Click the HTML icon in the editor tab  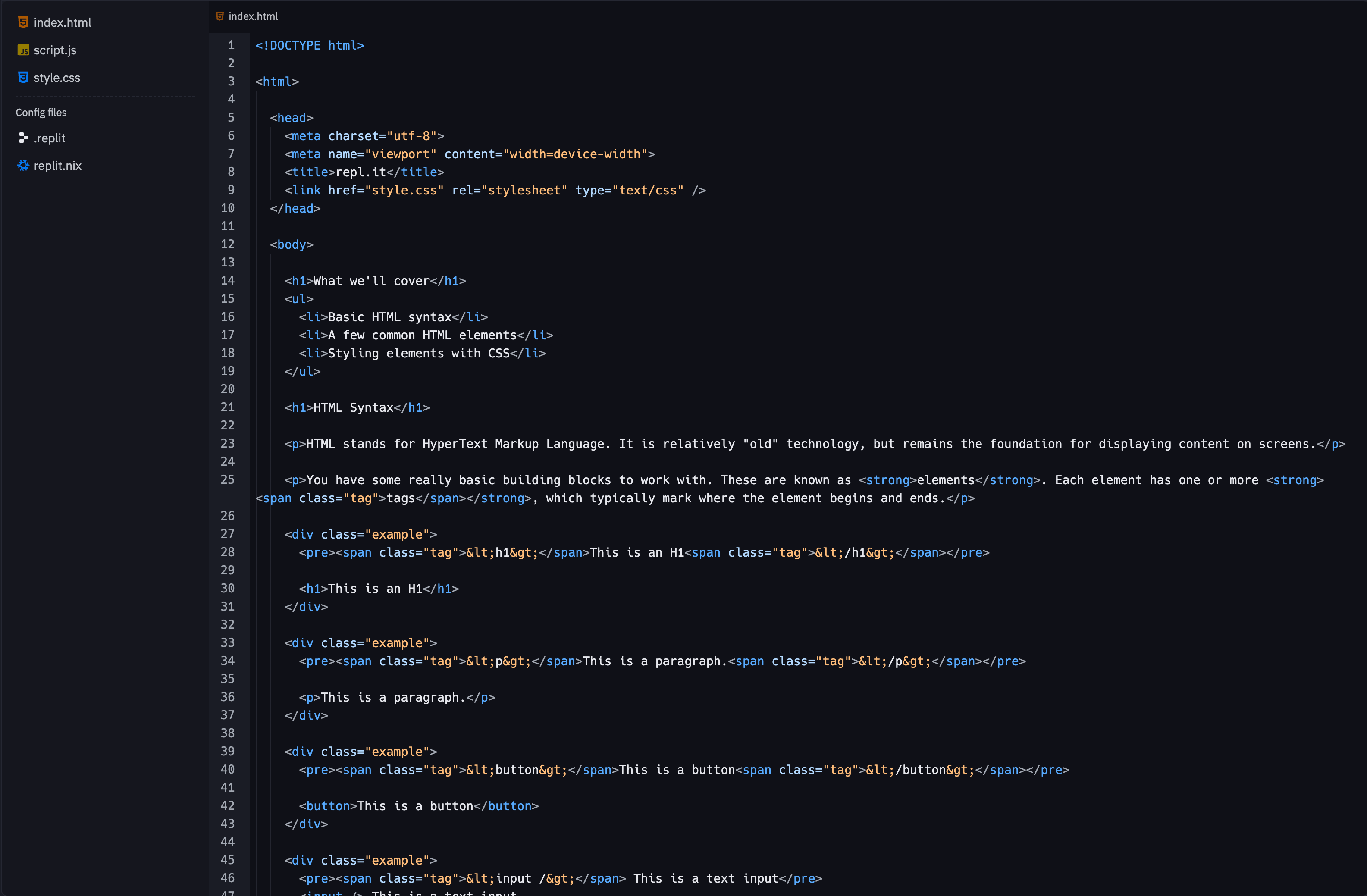pos(219,16)
